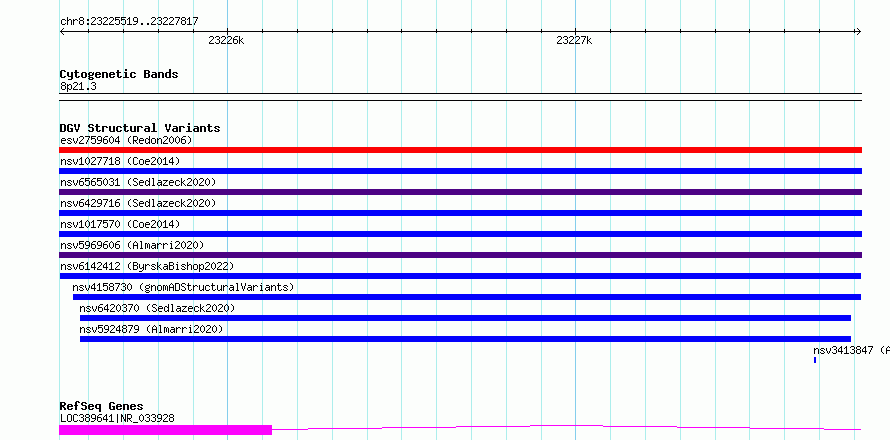Click the chr8:23225519..23227817 coordinates text
The width and height of the screenshot is (890, 440).
pos(129,22)
